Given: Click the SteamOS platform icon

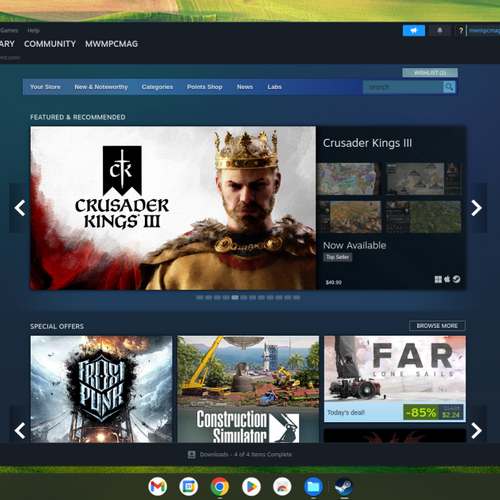Looking at the screenshot, I should (x=456, y=279).
